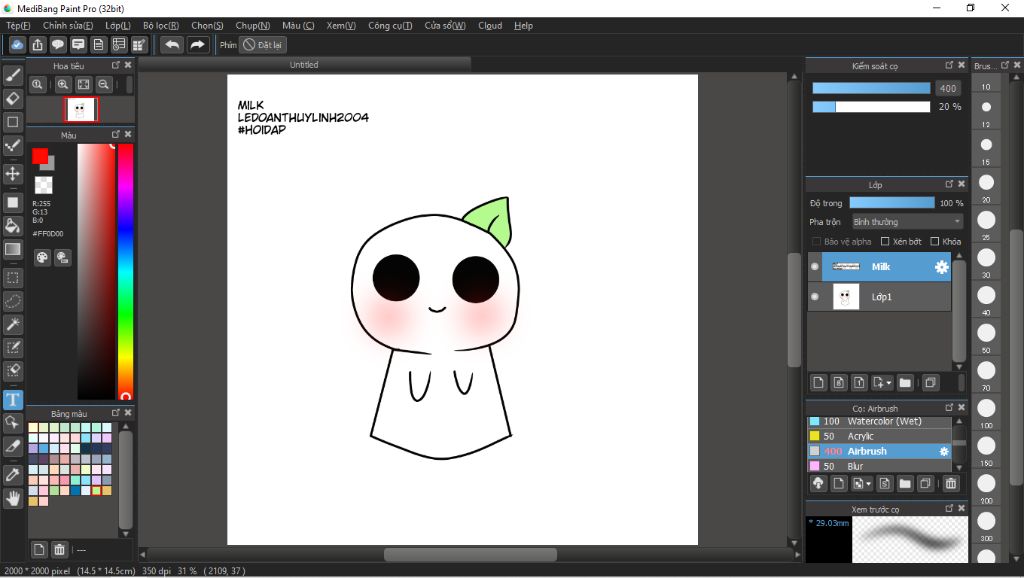Click the Undo arrow in toolbar
This screenshot has height=578, width=1024.
tap(172, 44)
